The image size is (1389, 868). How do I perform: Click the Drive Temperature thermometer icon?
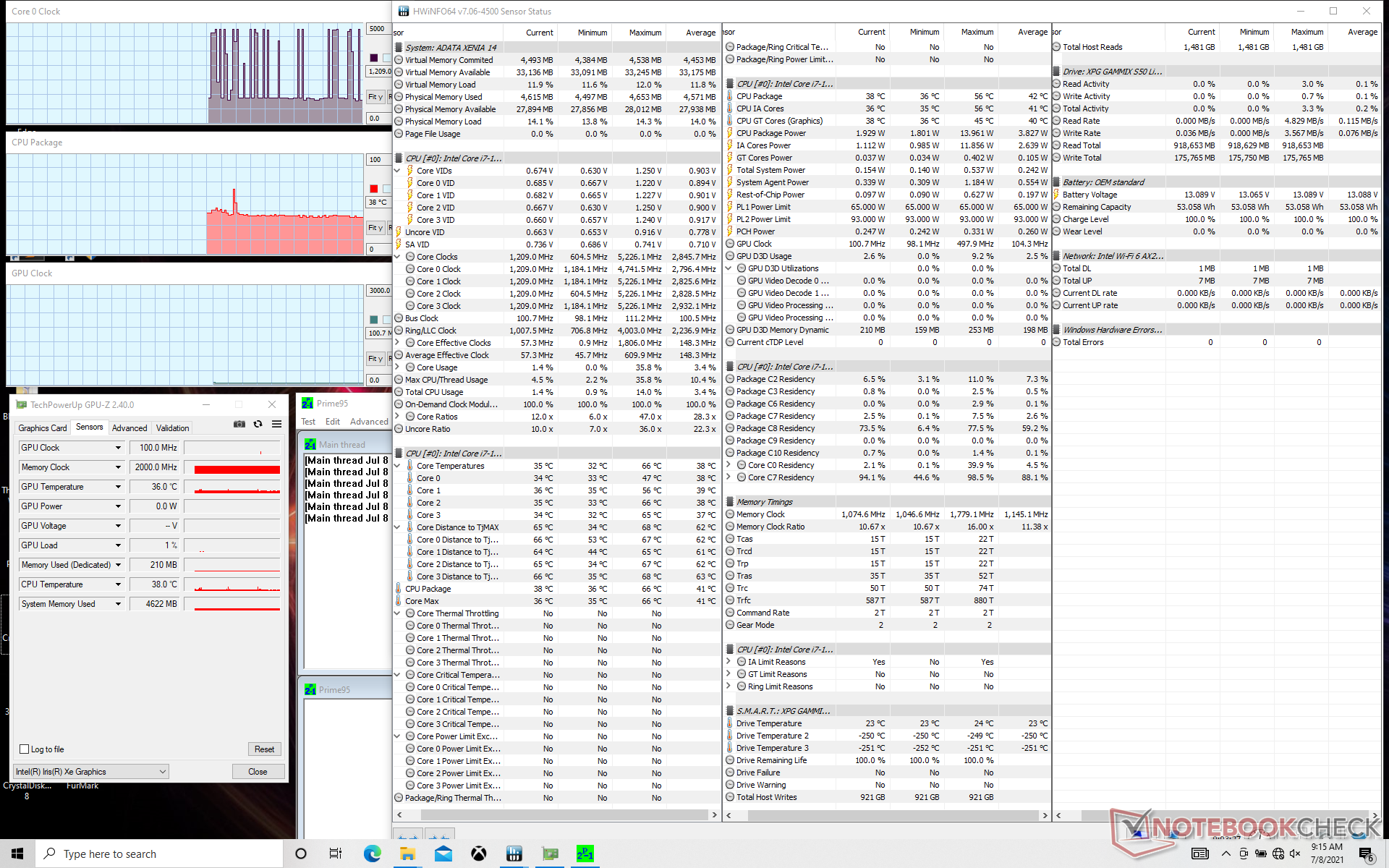coord(729,723)
